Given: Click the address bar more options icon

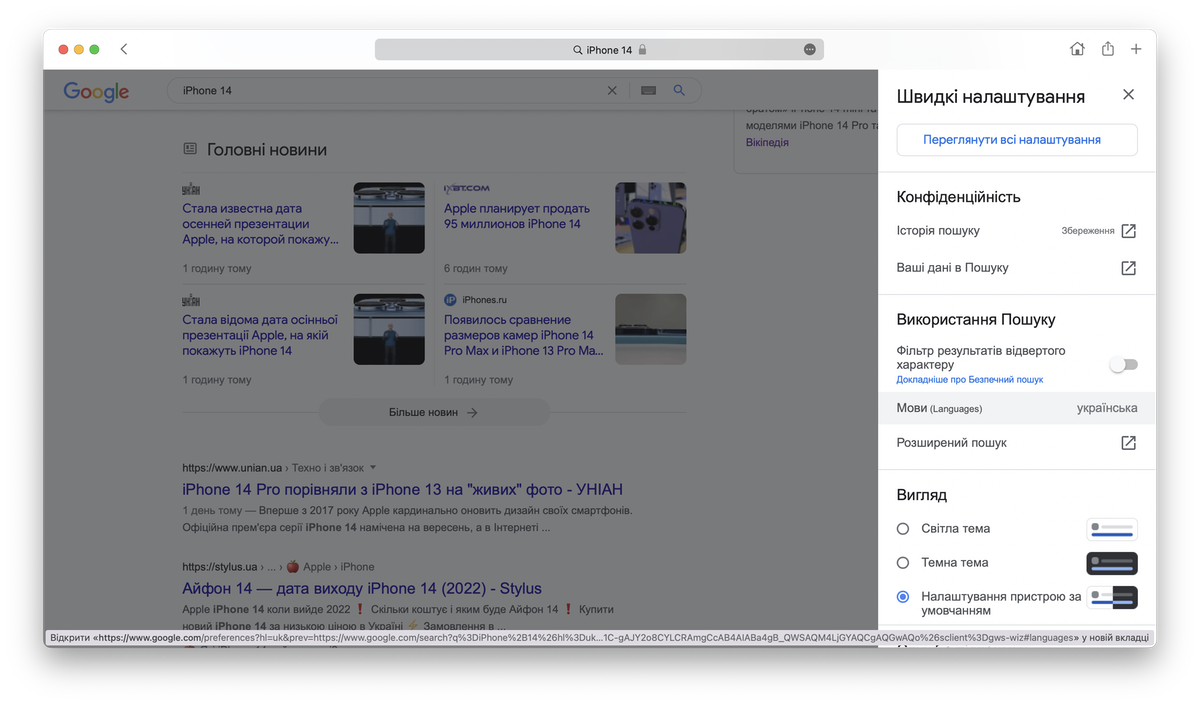Looking at the screenshot, I should click(x=809, y=50).
